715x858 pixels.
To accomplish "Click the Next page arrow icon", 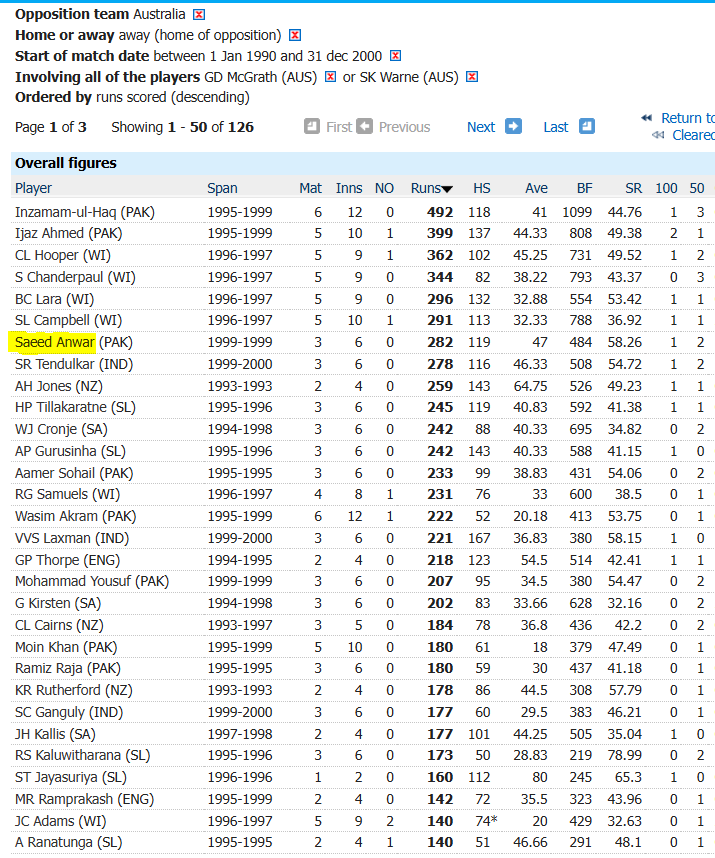I will point(513,126).
